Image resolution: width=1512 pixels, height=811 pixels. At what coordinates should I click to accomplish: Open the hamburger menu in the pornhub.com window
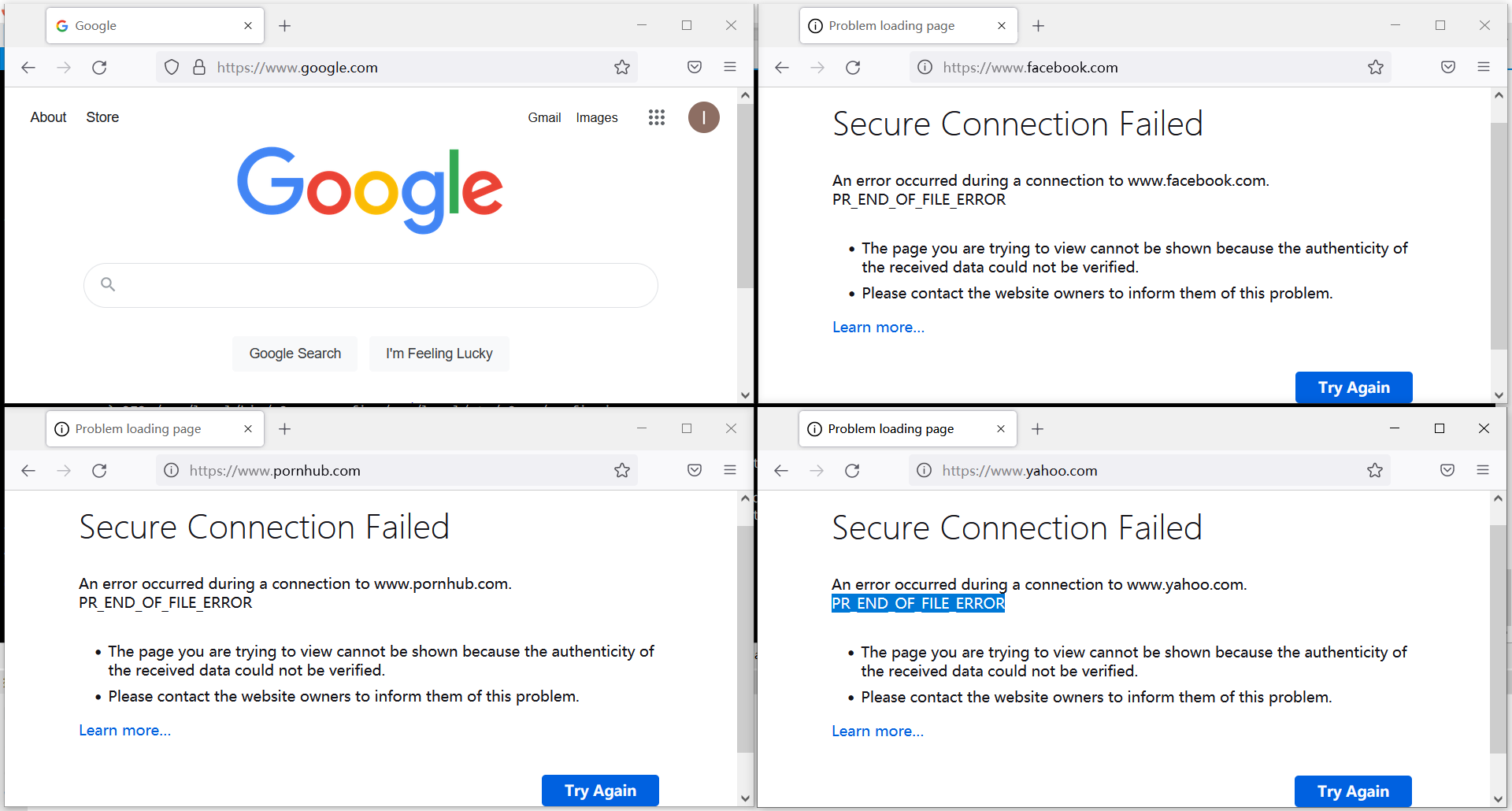click(730, 471)
